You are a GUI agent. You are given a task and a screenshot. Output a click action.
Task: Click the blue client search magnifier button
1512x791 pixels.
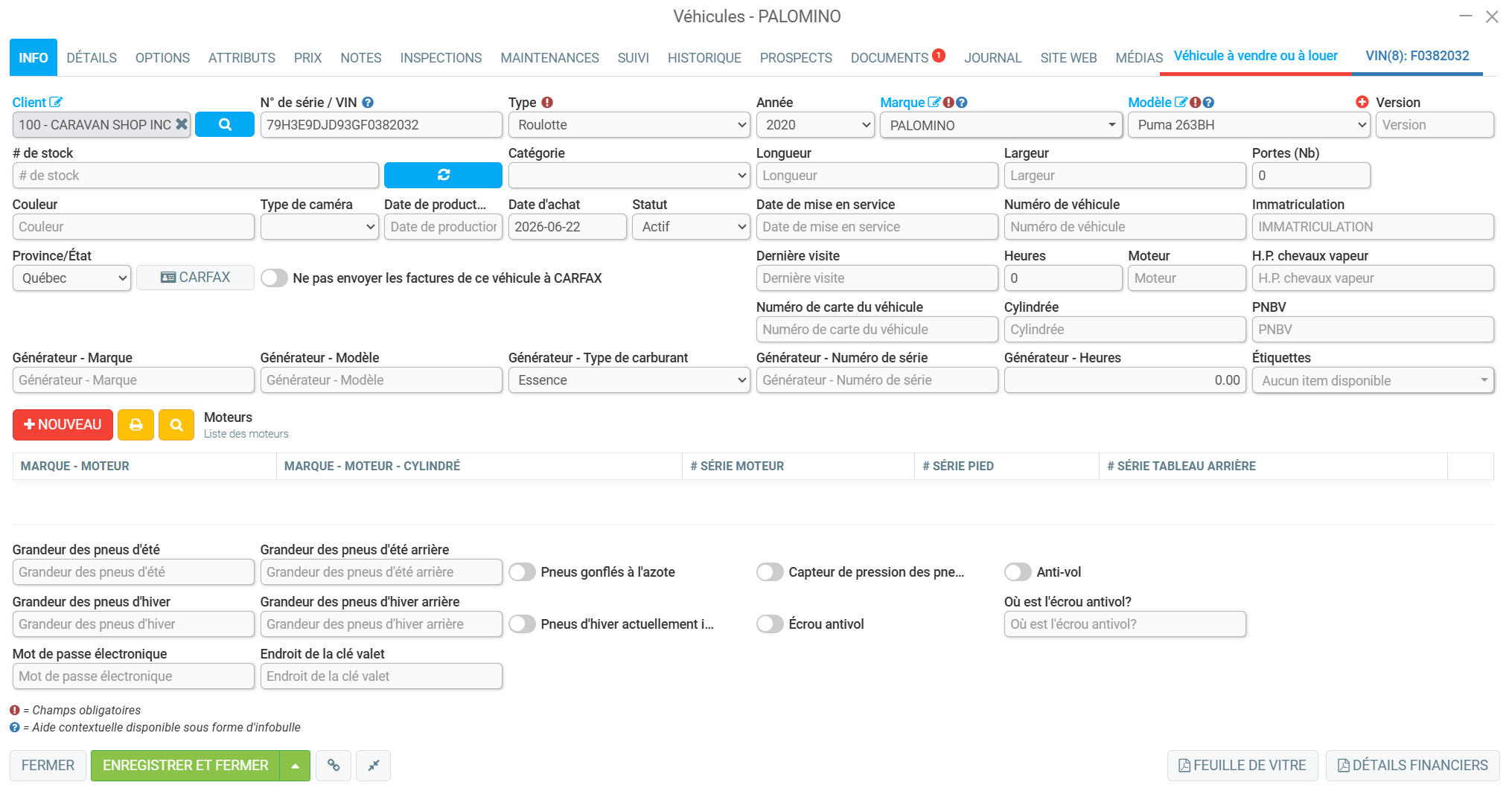tap(225, 125)
